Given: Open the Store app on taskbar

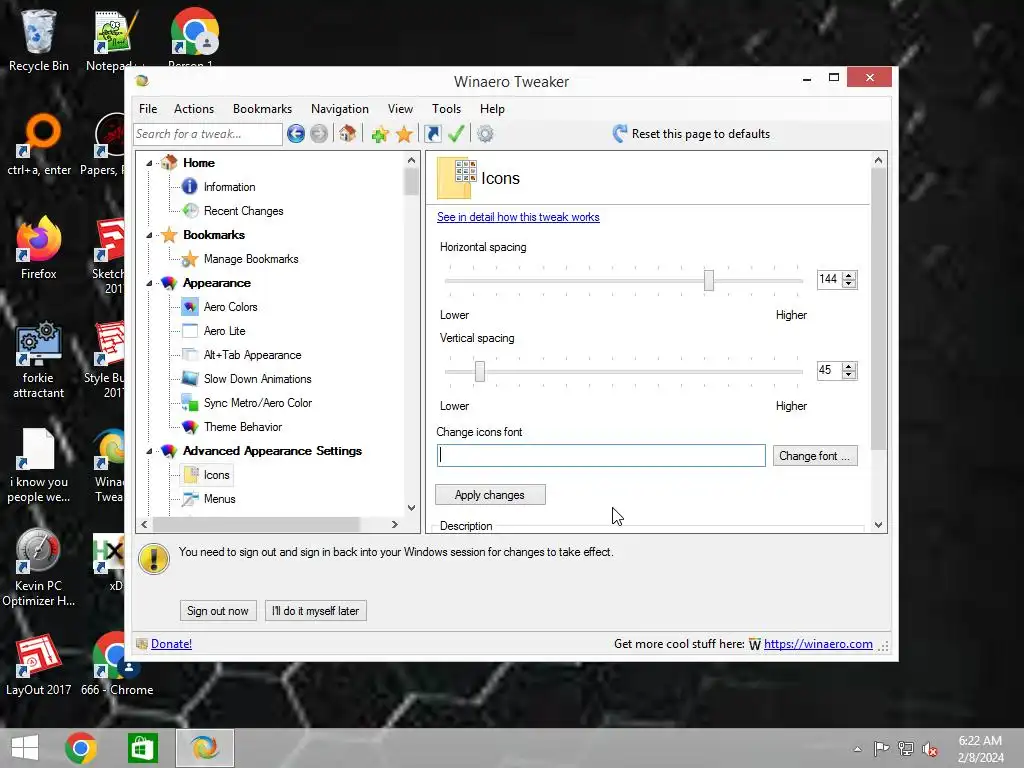Looking at the screenshot, I should pyautogui.click(x=142, y=748).
